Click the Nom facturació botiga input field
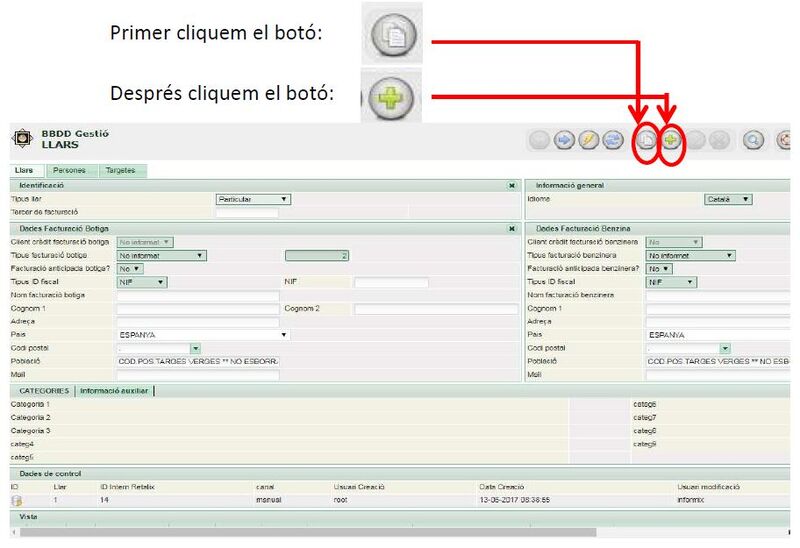800x548 pixels. click(197, 296)
